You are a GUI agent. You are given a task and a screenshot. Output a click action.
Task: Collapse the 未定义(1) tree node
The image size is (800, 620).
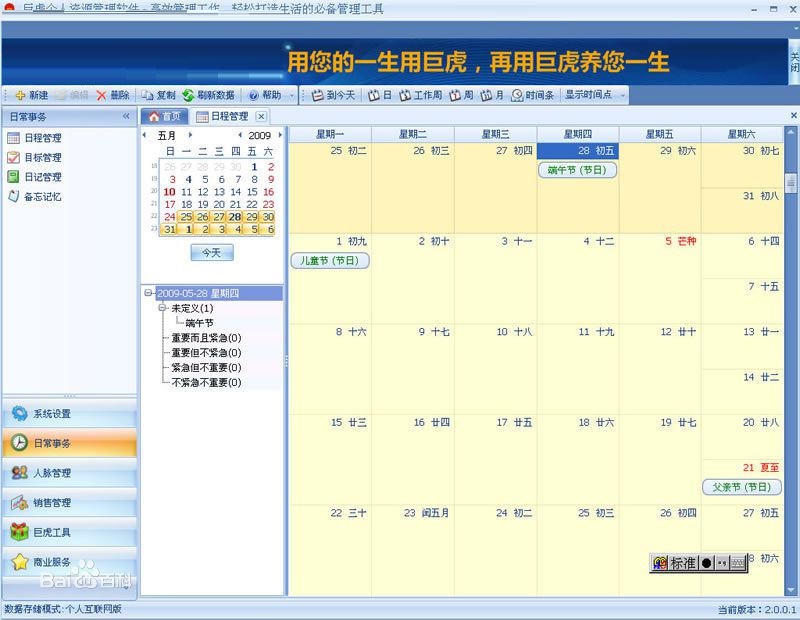(163, 309)
